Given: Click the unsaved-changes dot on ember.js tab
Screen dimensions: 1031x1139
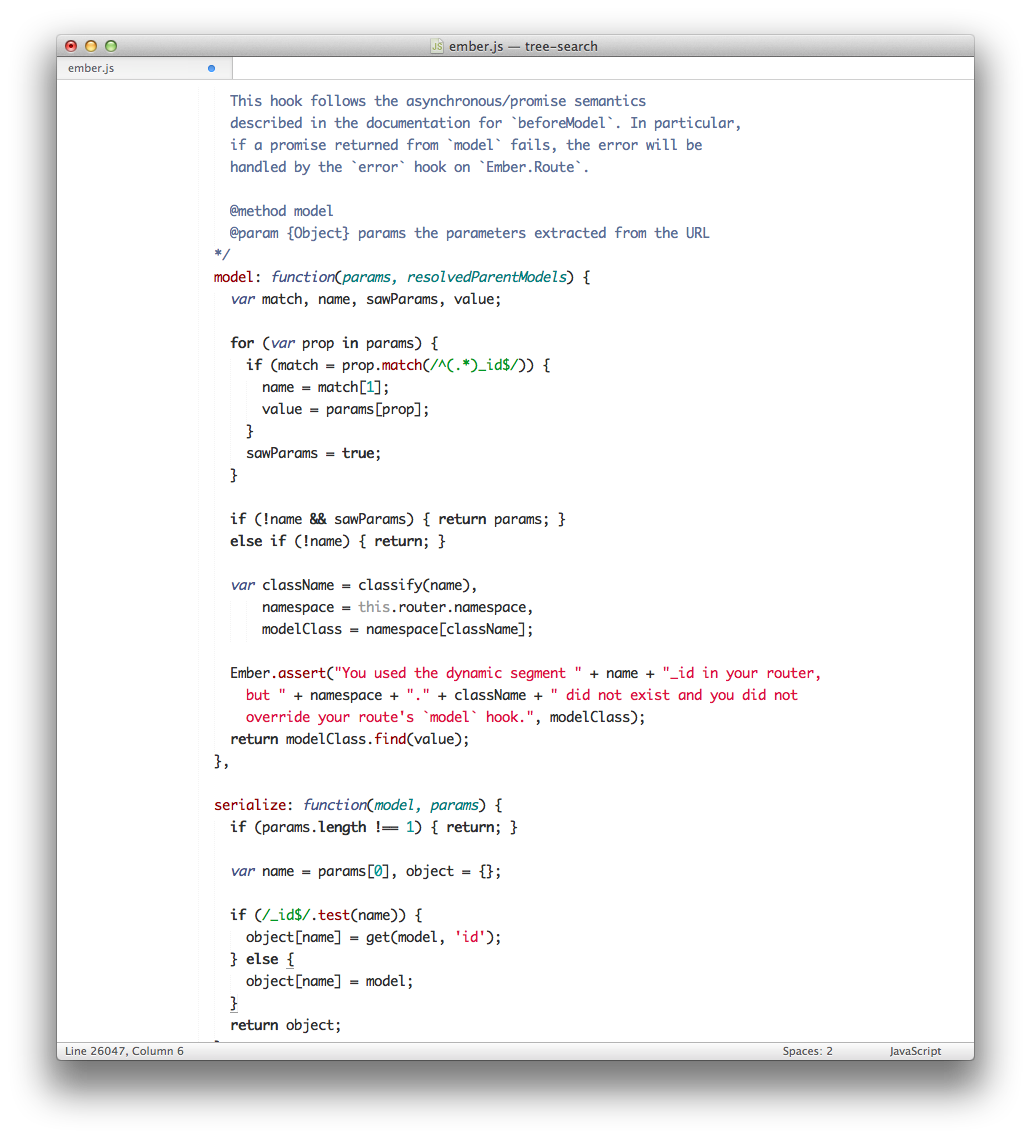Looking at the screenshot, I should point(211,69).
